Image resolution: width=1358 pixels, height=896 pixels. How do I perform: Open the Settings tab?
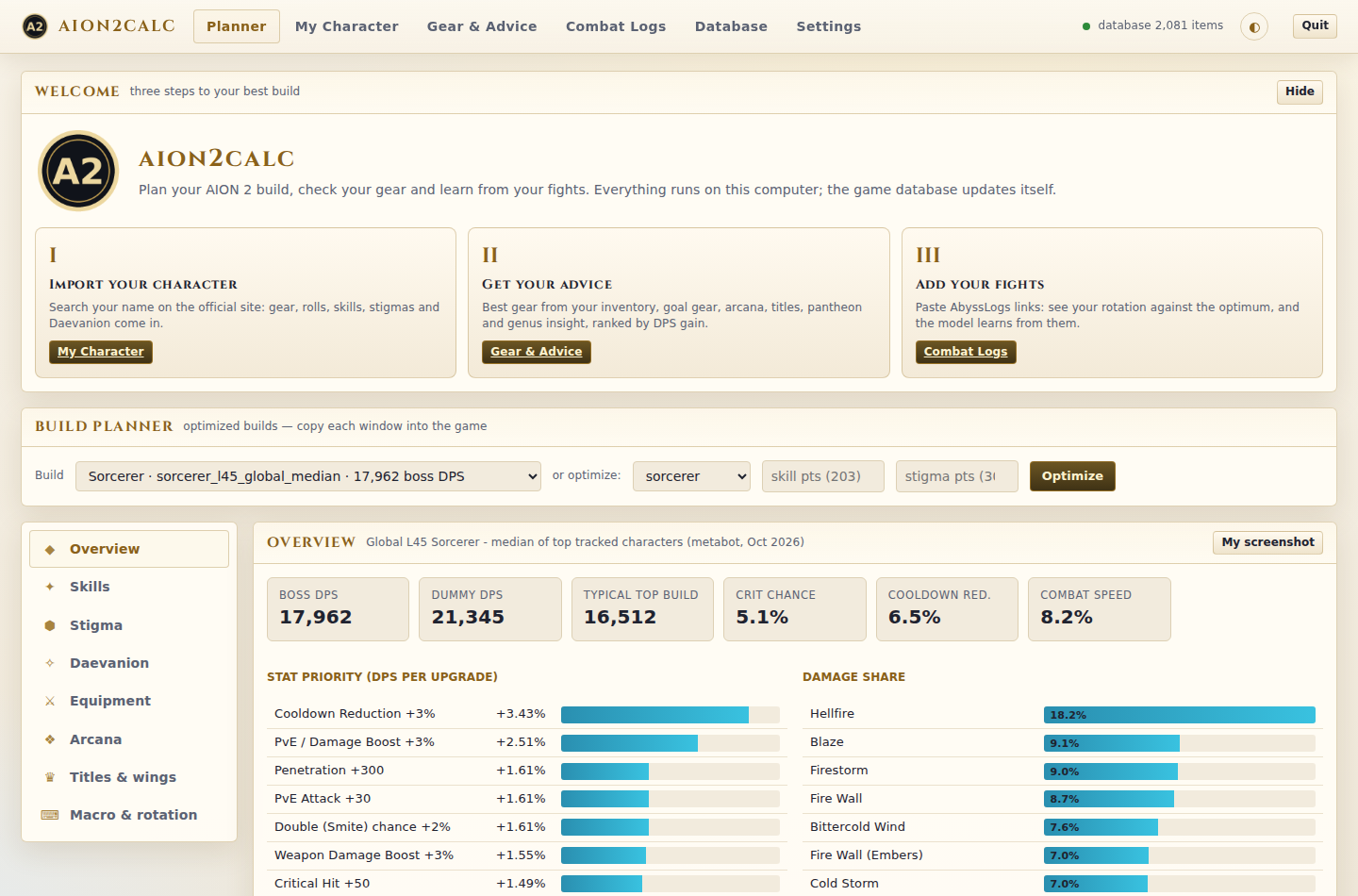pos(829,26)
